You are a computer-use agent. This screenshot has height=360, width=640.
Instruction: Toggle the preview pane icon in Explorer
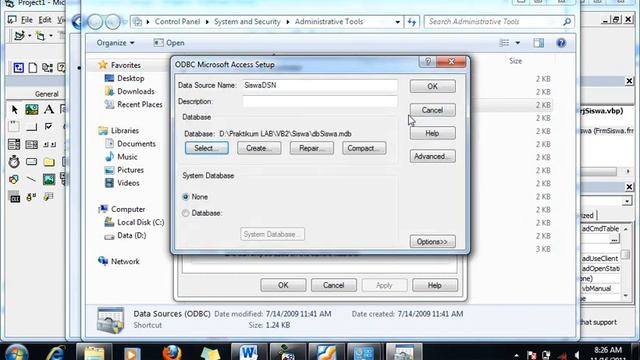click(x=539, y=43)
